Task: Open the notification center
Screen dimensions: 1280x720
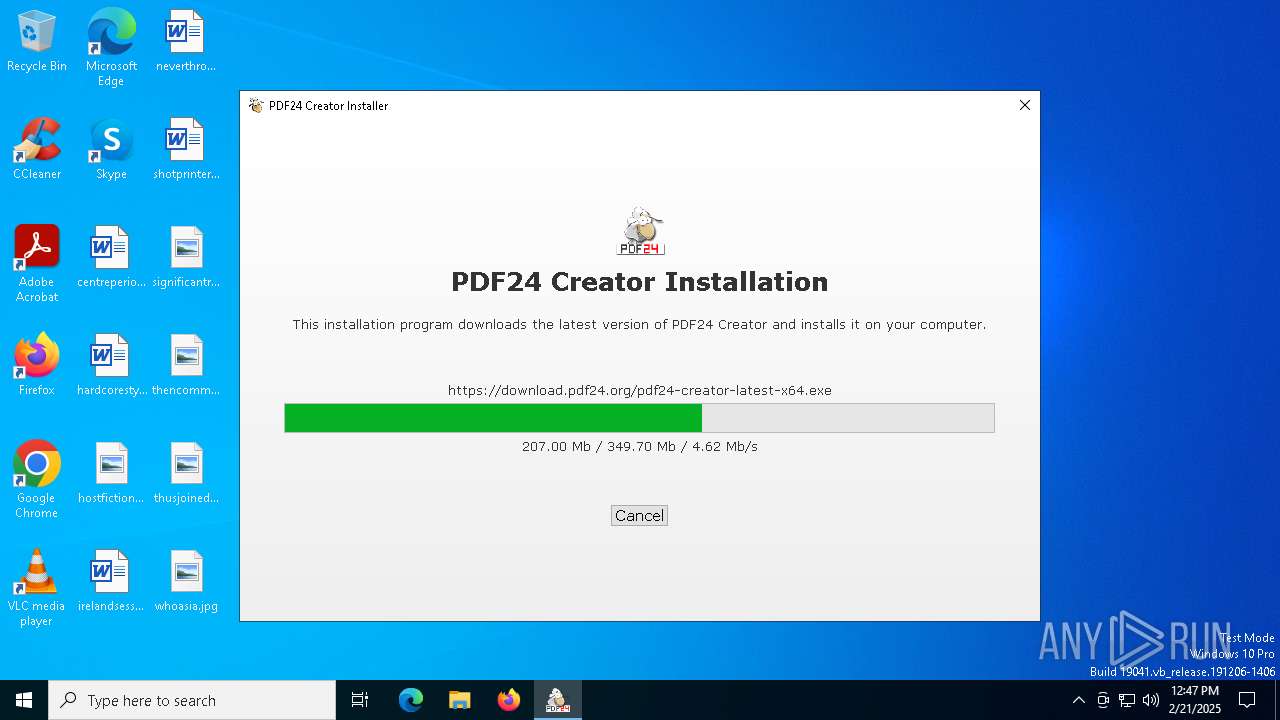Action: (1247, 700)
